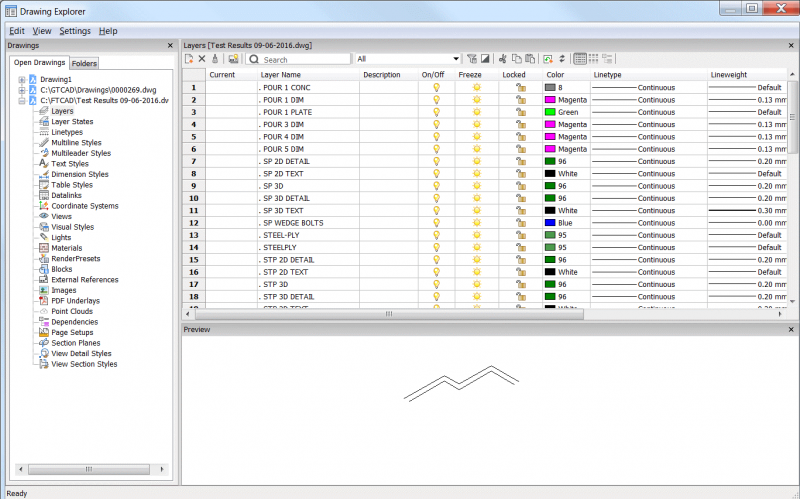Image resolution: width=800 pixels, height=499 pixels.
Task: Click Green swatch for POUR 1 PLATE
Action: (550, 112)
